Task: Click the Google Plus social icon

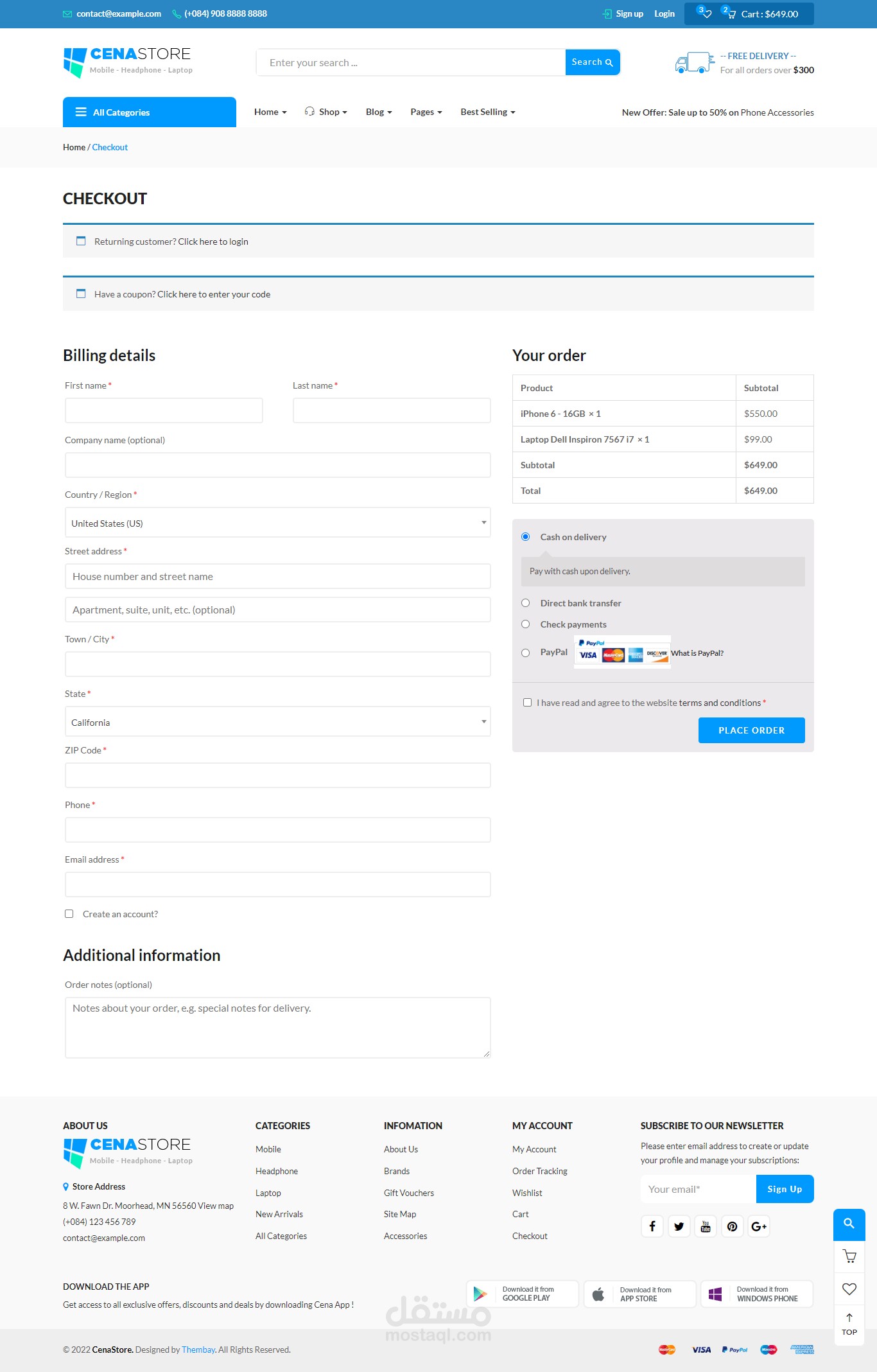Action: [x=759, y=1226]
